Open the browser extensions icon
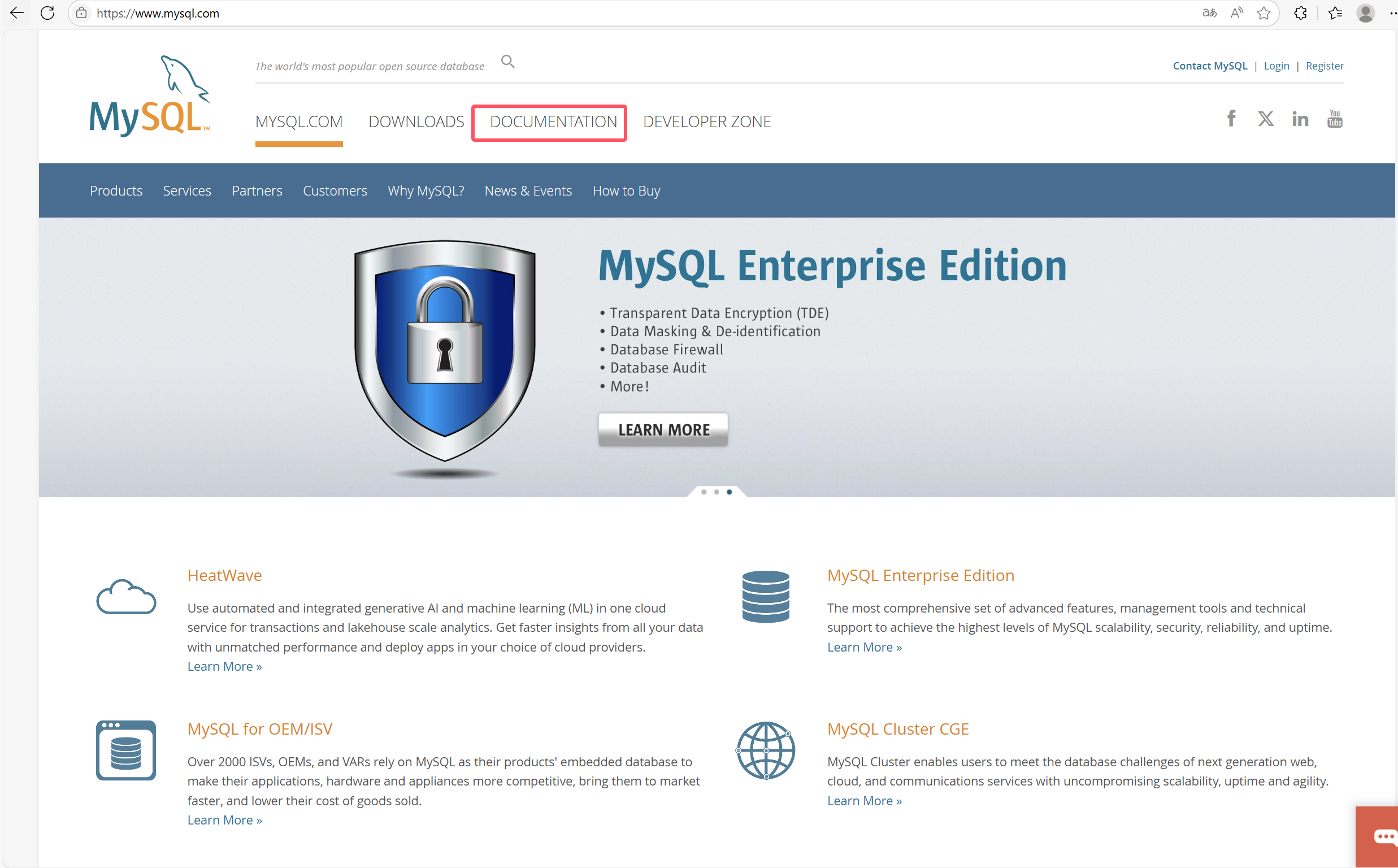Viewport: 1398px width, 868px height. click(1300, 12)
